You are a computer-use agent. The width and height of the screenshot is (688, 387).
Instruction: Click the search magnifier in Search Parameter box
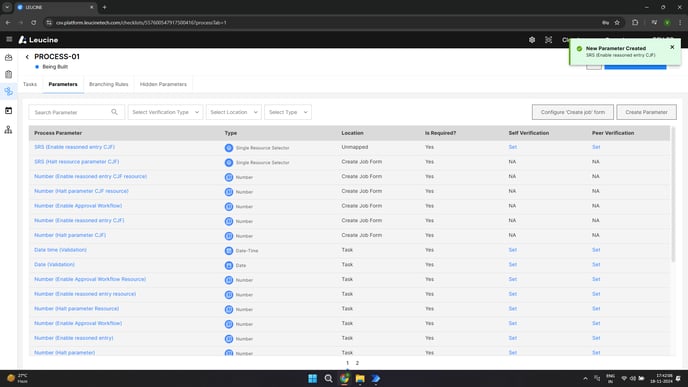pyautogui.click(x=114, y=112)
